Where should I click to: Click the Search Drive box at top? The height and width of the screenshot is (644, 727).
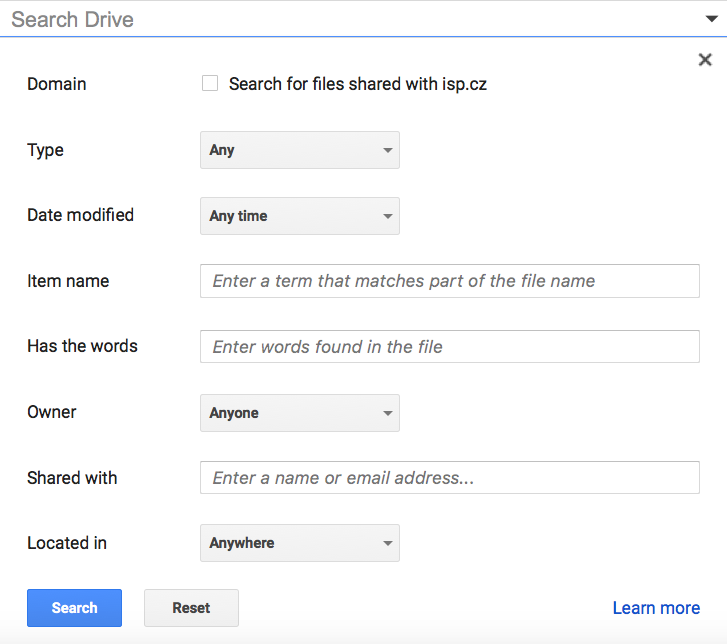click(350, 19)
